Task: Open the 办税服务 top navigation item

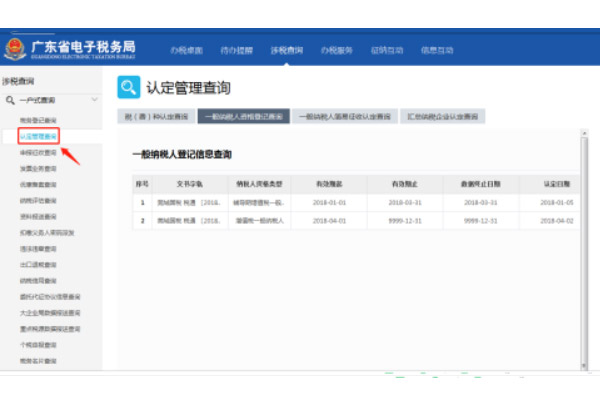Action: point(336,50)
